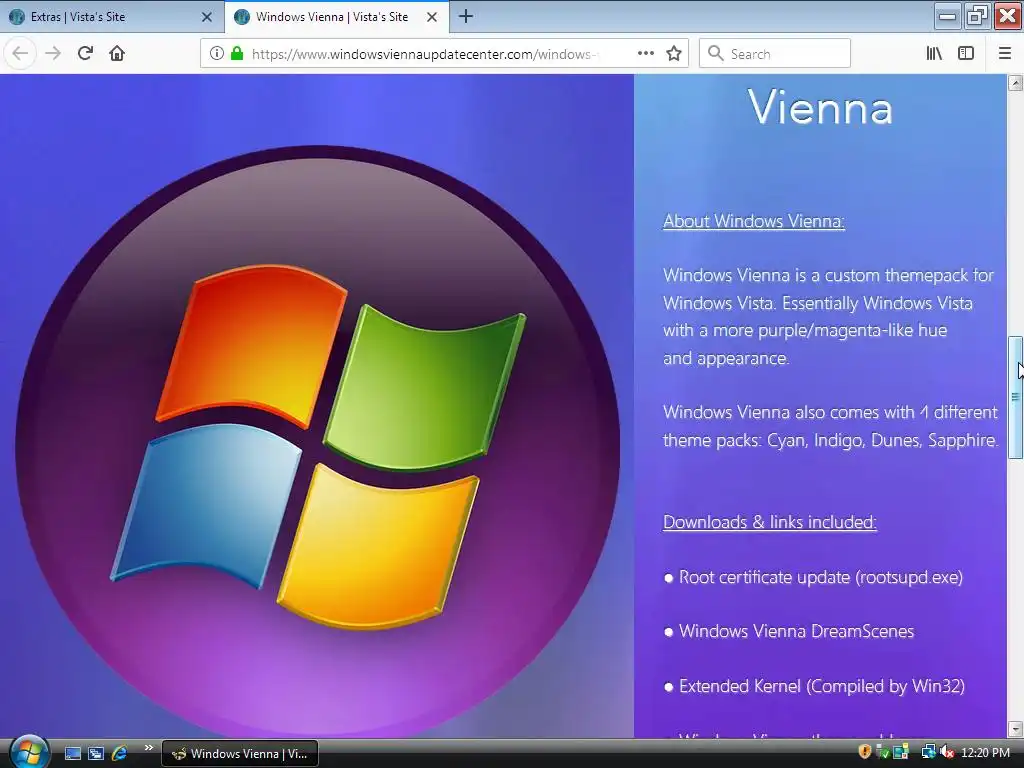The image size is (1024, 768).
Task: Click the vertical scrollbar thumb
Action: (x=1016, y=398)
